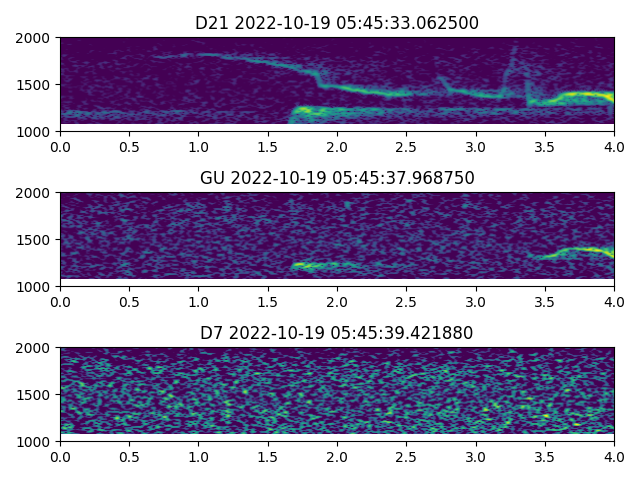
Task: Click the D7 2022-10-19 plot title
Action: click(337, 333)
